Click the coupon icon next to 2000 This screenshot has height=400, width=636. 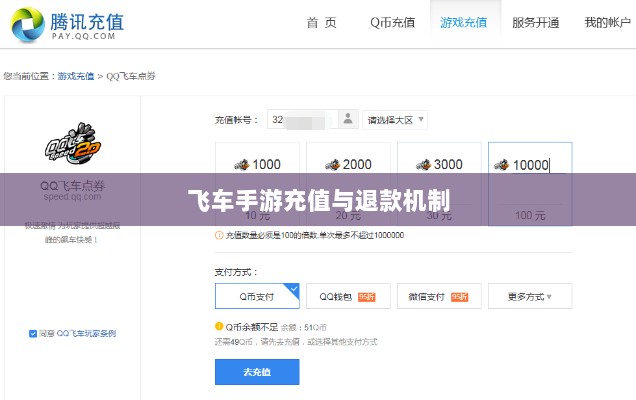point(332,165)
